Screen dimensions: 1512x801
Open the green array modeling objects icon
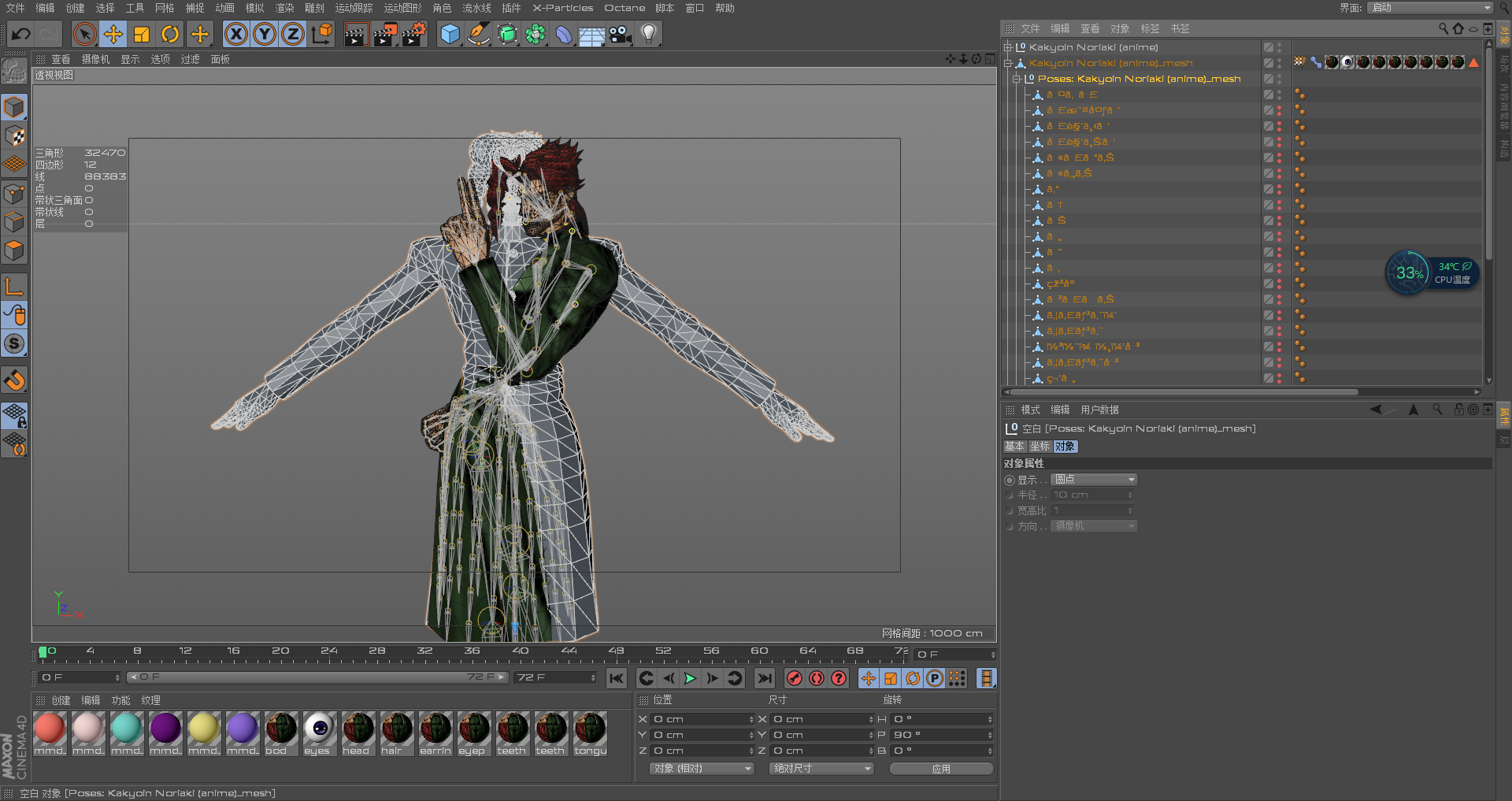point(535,34)
